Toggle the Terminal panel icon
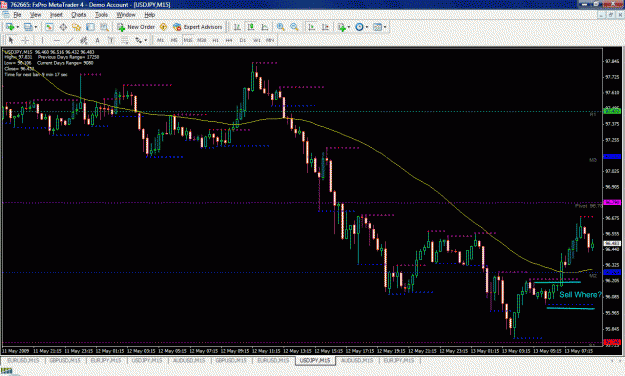Image resolution: width=625 pixels, height=376 pixels. tap(90, 27)
